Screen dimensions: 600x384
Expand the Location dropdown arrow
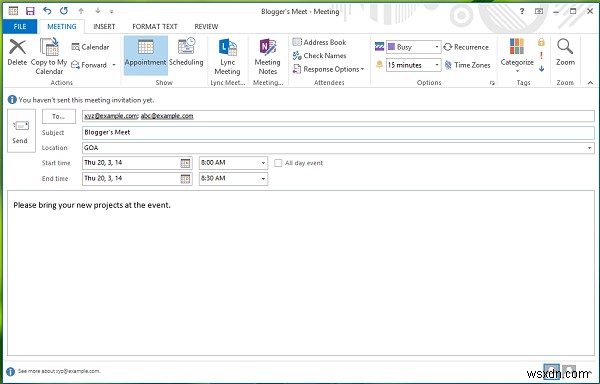(x=590, y=148)
